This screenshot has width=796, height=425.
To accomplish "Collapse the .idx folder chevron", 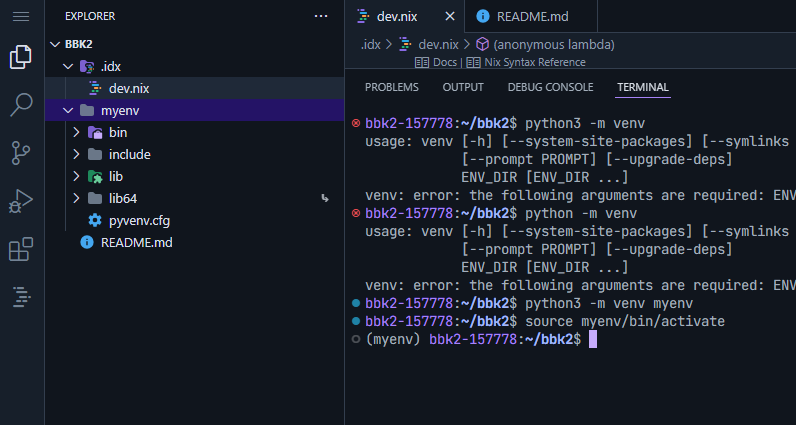I will [x=68, y=67].
